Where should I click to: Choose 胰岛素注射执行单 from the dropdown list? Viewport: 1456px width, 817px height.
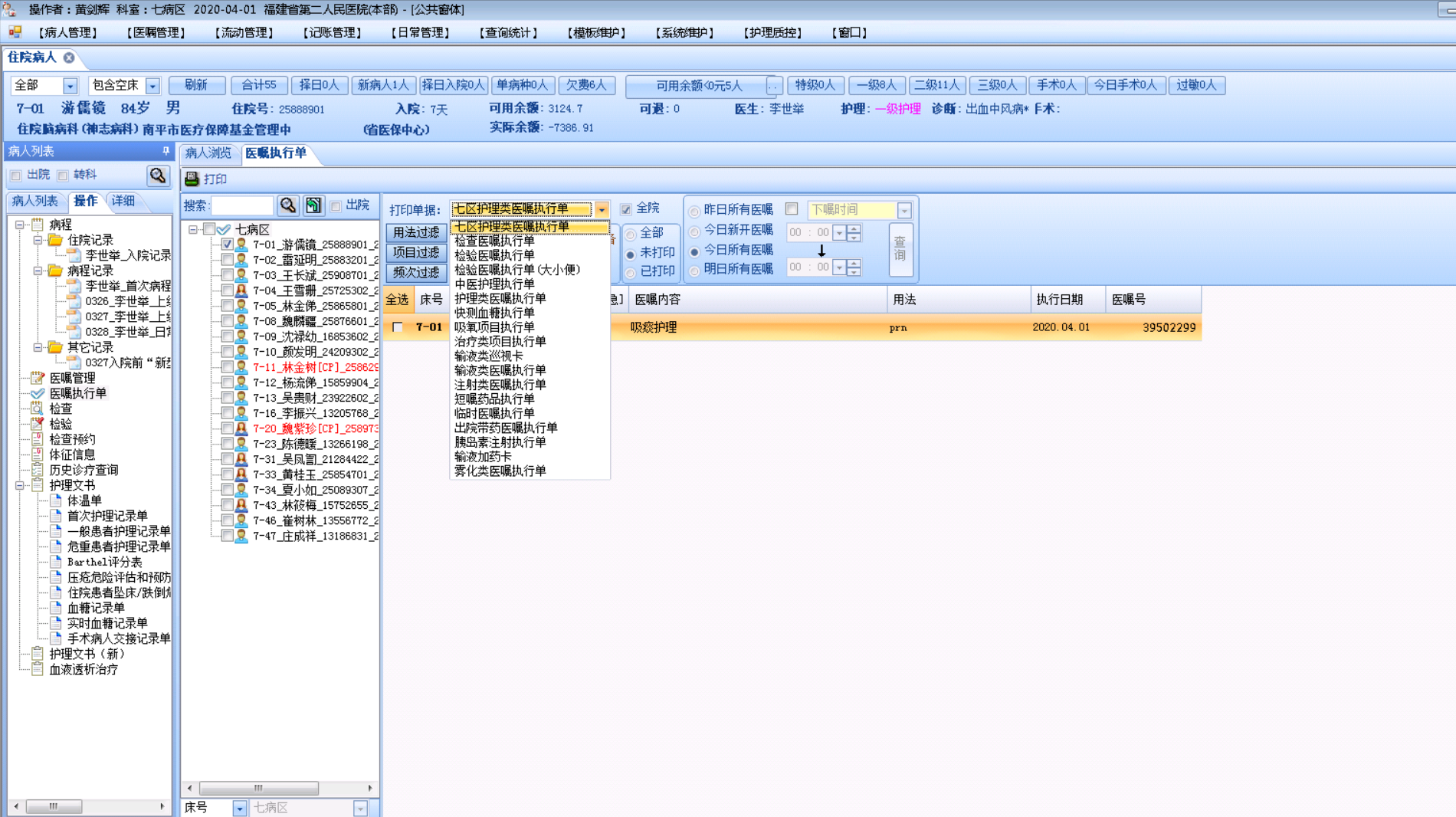click(500, 442)
